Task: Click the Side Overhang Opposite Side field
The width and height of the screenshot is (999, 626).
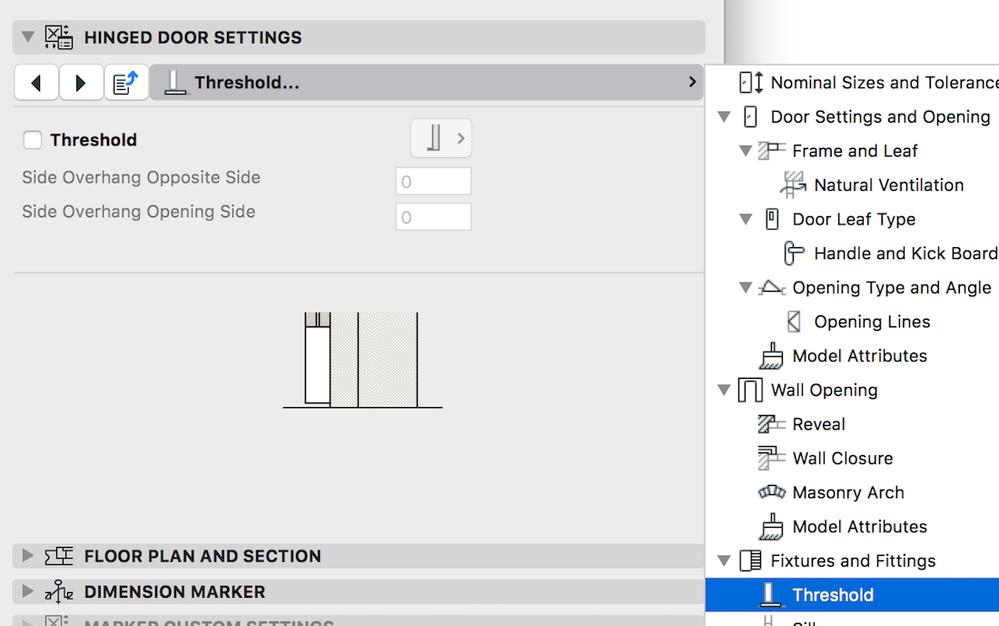Action: 433,182
